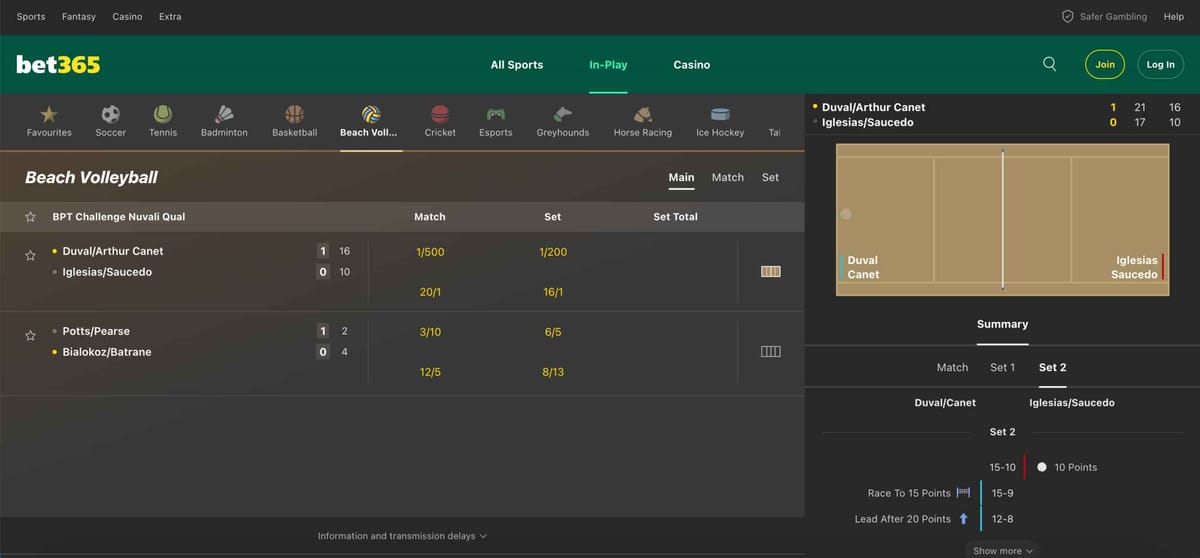This screenshot has width=1200, height=558.
Task: Favourite the BPT Challenge Nuvali Qual competition
Action: [30, 217]
